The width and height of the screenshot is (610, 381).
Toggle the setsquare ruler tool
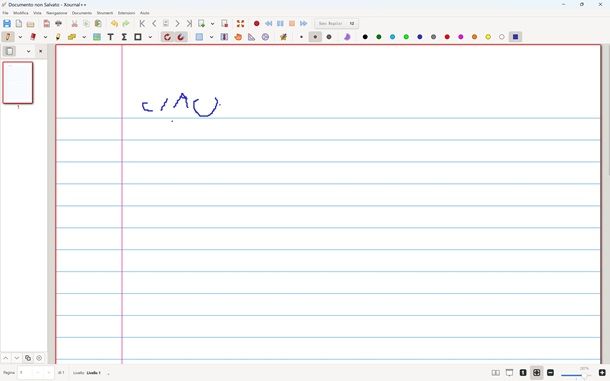(x=252, y=37)
